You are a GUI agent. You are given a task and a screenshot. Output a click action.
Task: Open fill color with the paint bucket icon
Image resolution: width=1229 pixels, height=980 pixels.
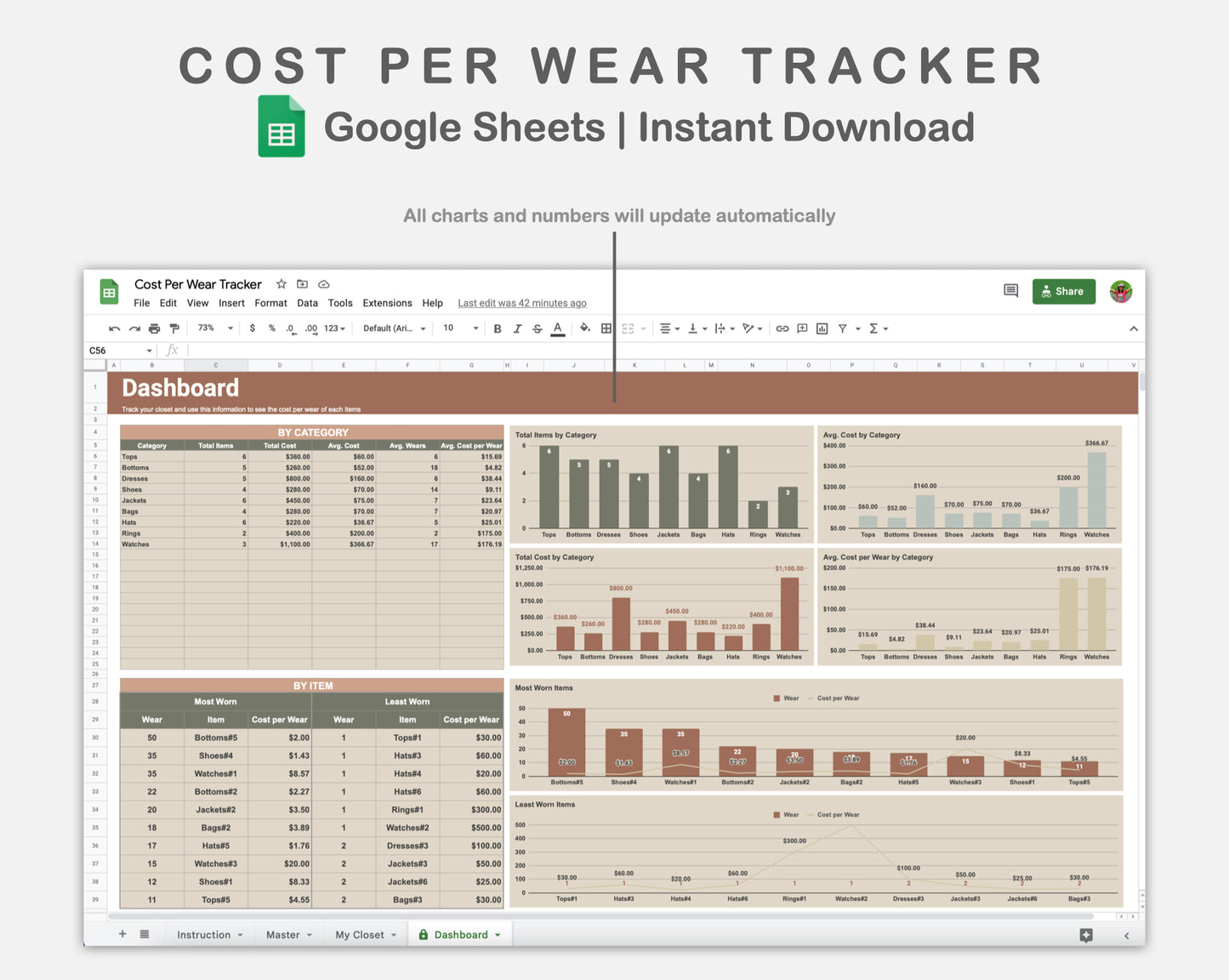point(584,328)
